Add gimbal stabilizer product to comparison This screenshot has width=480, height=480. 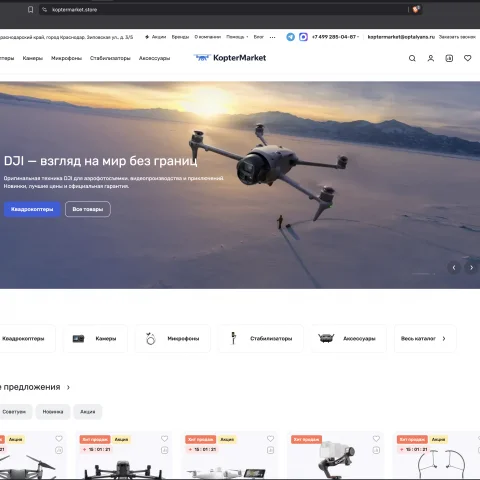pos(376,450)
